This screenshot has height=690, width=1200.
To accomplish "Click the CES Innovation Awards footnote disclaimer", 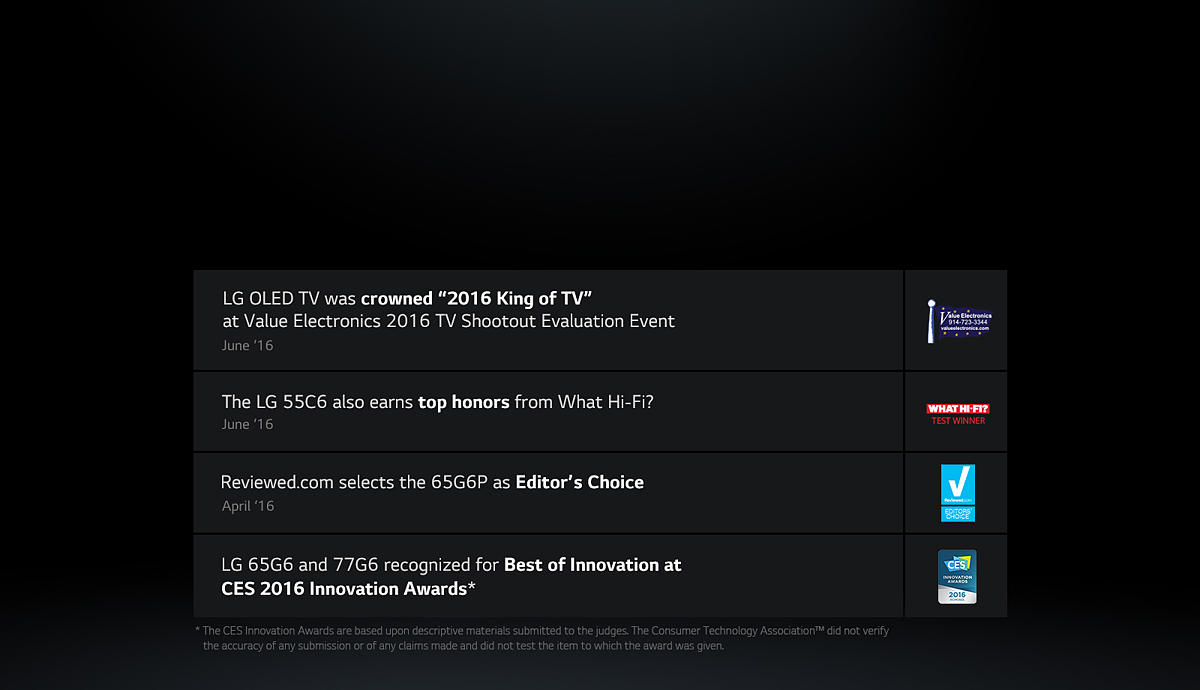I will 542,638.
